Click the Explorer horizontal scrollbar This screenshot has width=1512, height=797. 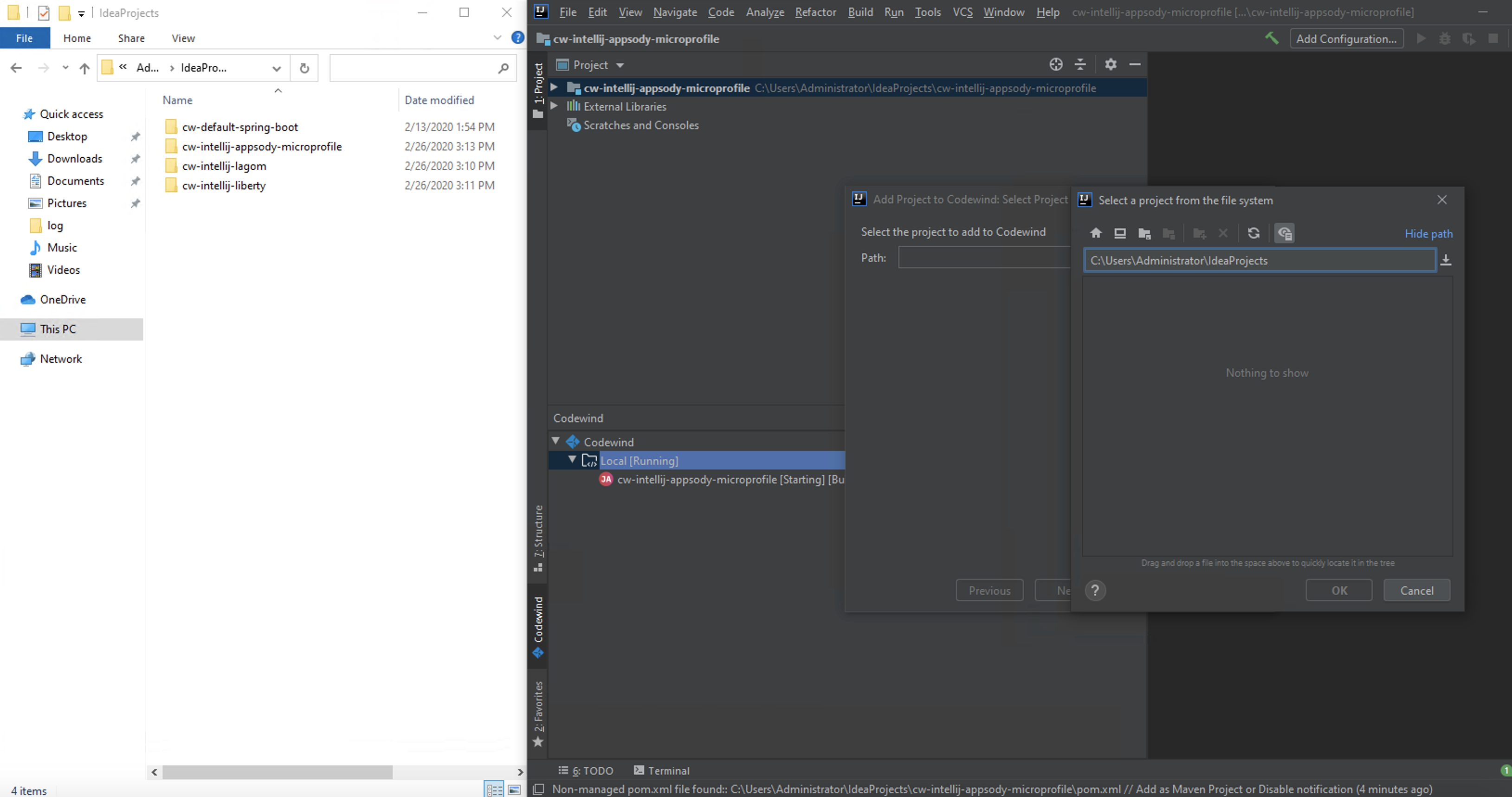(277, 772)
